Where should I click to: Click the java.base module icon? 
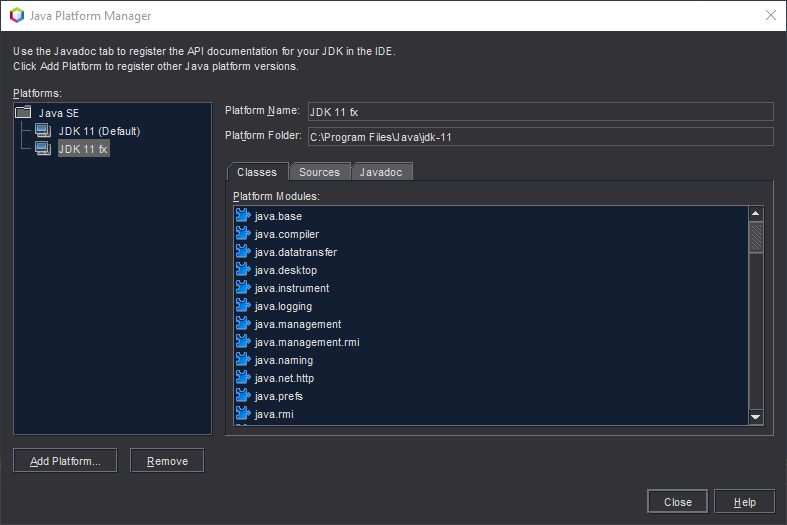tap(242, 216)
